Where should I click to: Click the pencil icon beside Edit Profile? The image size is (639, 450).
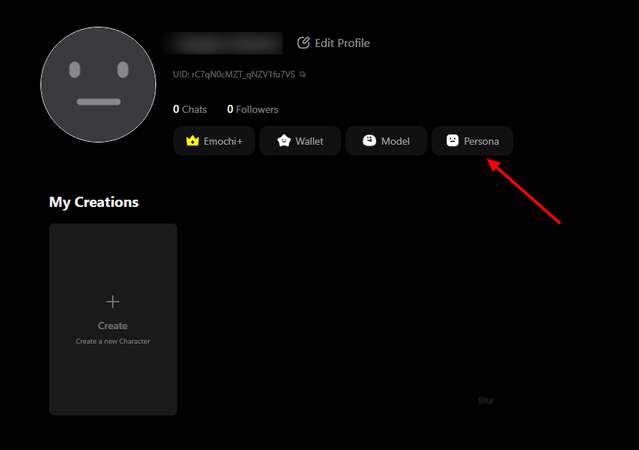click(x=303, y=43)
